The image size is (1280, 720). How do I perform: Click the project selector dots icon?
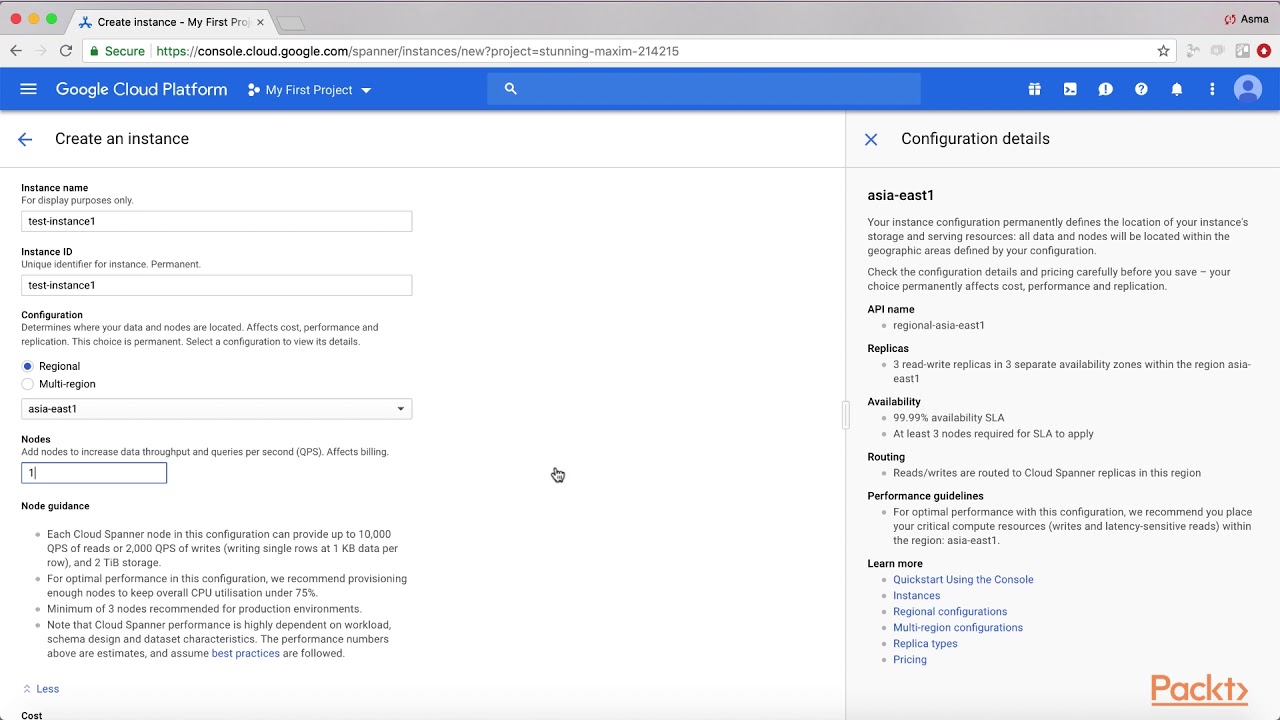(254, 90)
